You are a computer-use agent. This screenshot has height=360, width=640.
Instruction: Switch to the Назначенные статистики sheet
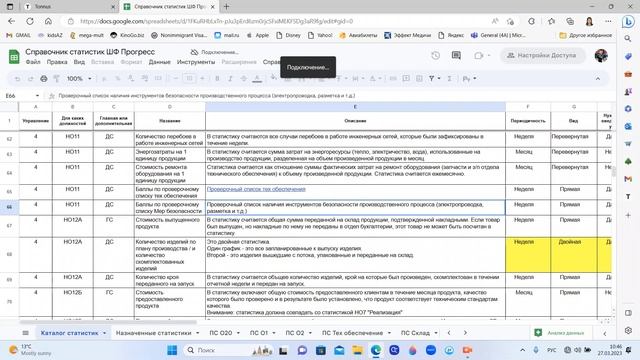[153, 333]
